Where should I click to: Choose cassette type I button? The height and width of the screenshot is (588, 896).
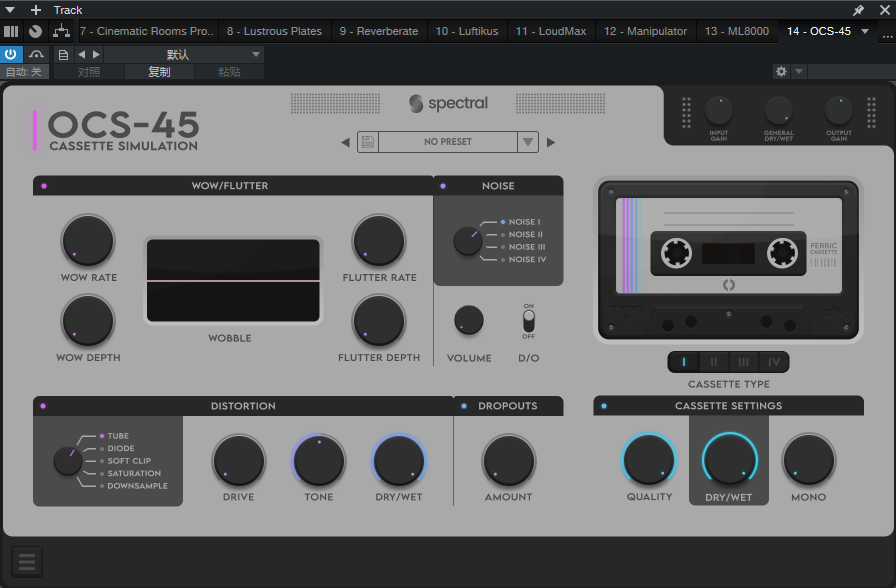[x=683, y=362]
